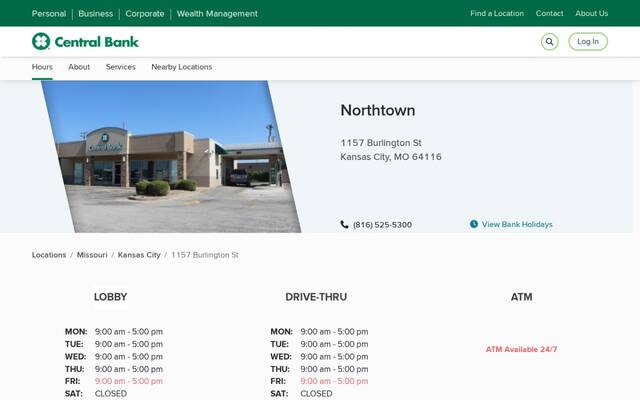Go to Missouri breadcrumb
The width and height of the screenshot is (640, 400).
pyautogui.click(x=92, y=255)
